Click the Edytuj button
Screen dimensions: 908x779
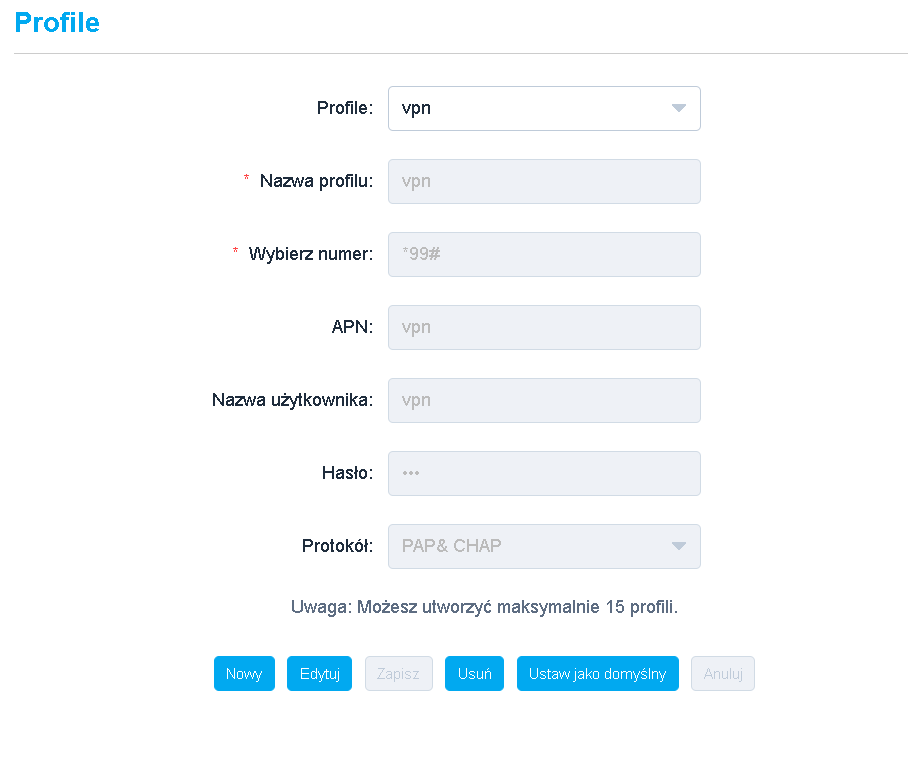click(x=319, y=674)
